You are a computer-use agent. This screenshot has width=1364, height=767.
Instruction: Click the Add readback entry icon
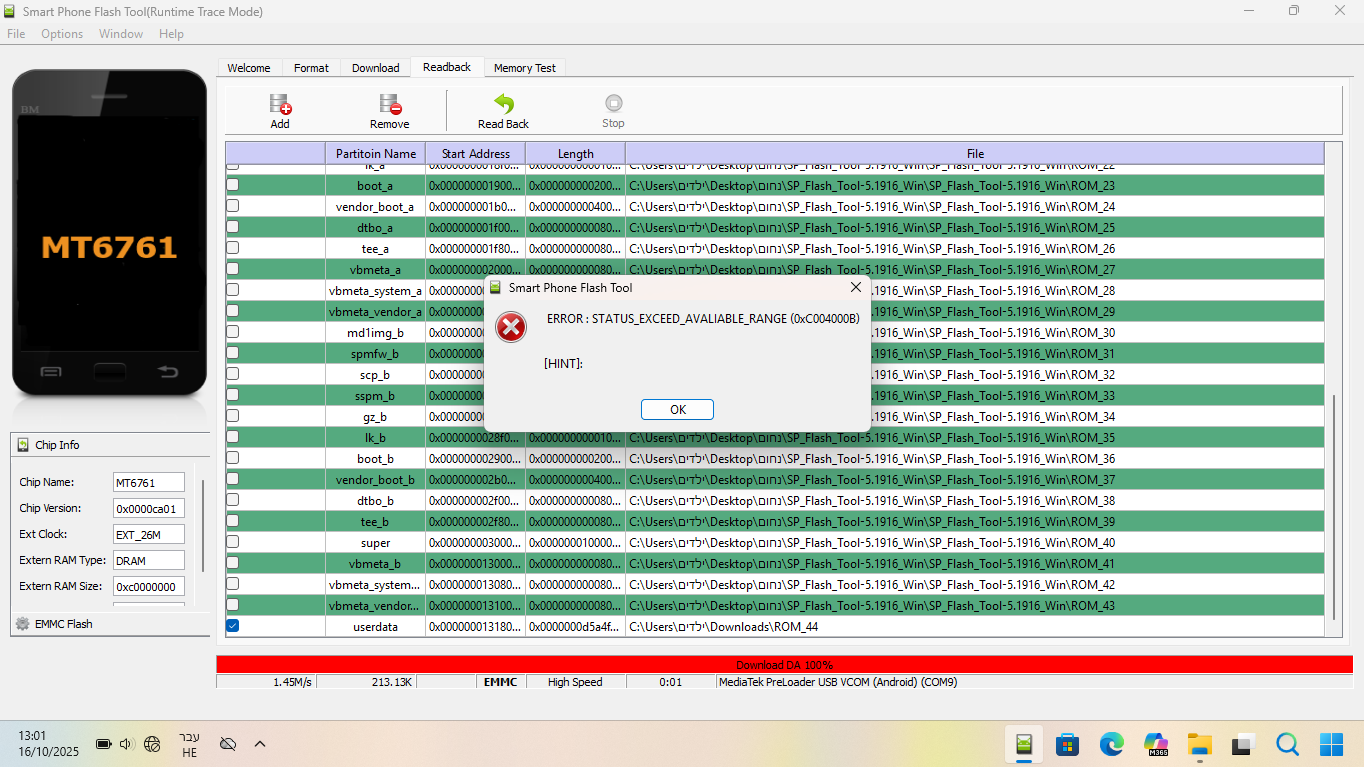(x=280, y=104)
